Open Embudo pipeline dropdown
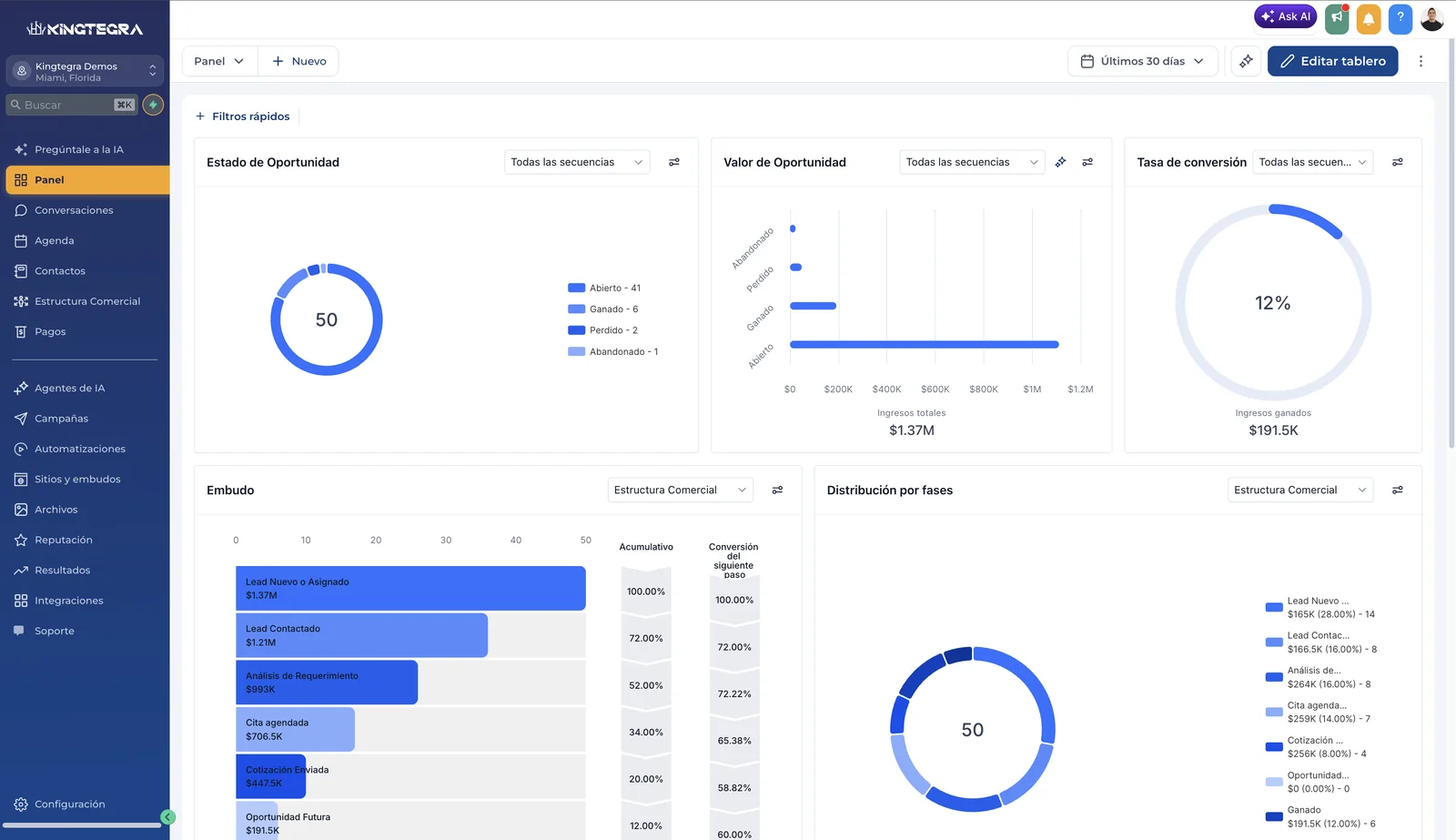1456x840 pixels. tap(680, 490)
